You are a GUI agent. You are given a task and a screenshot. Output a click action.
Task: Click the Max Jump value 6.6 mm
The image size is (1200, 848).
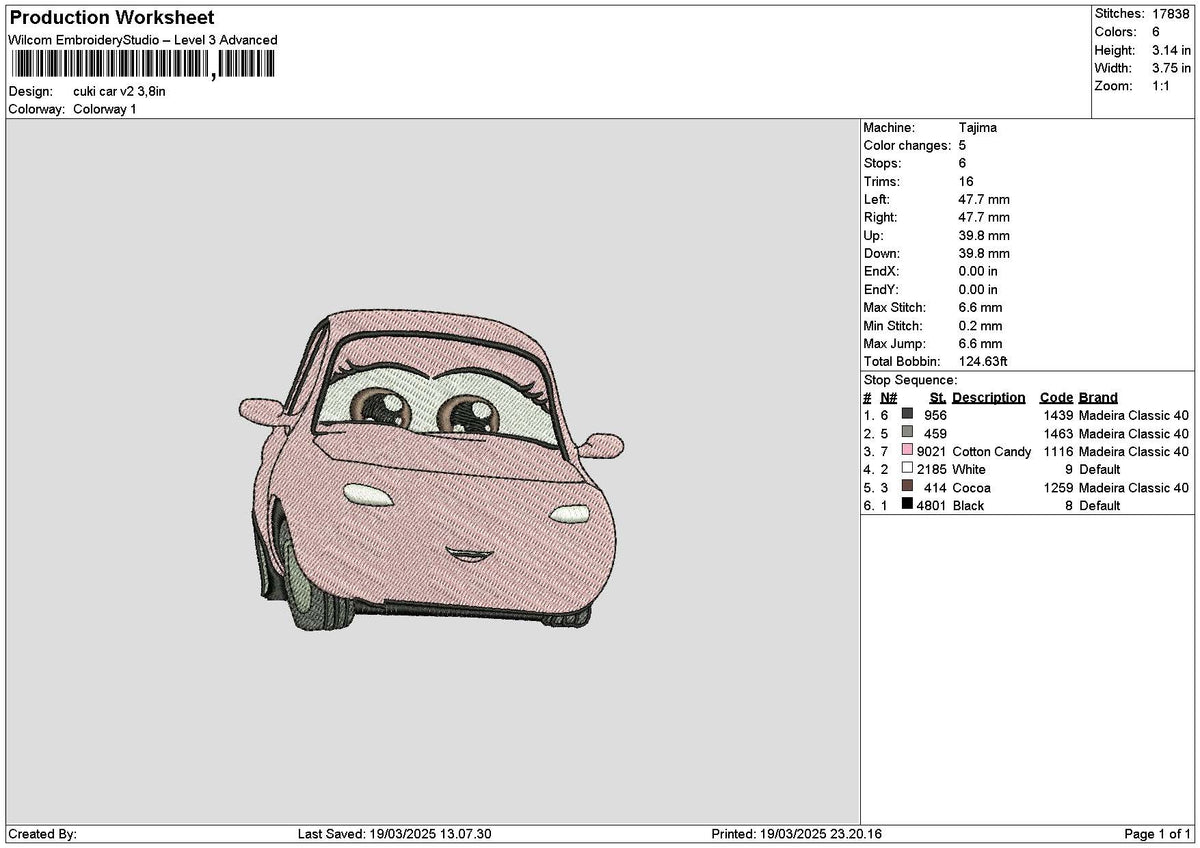[x=980, y=343]
